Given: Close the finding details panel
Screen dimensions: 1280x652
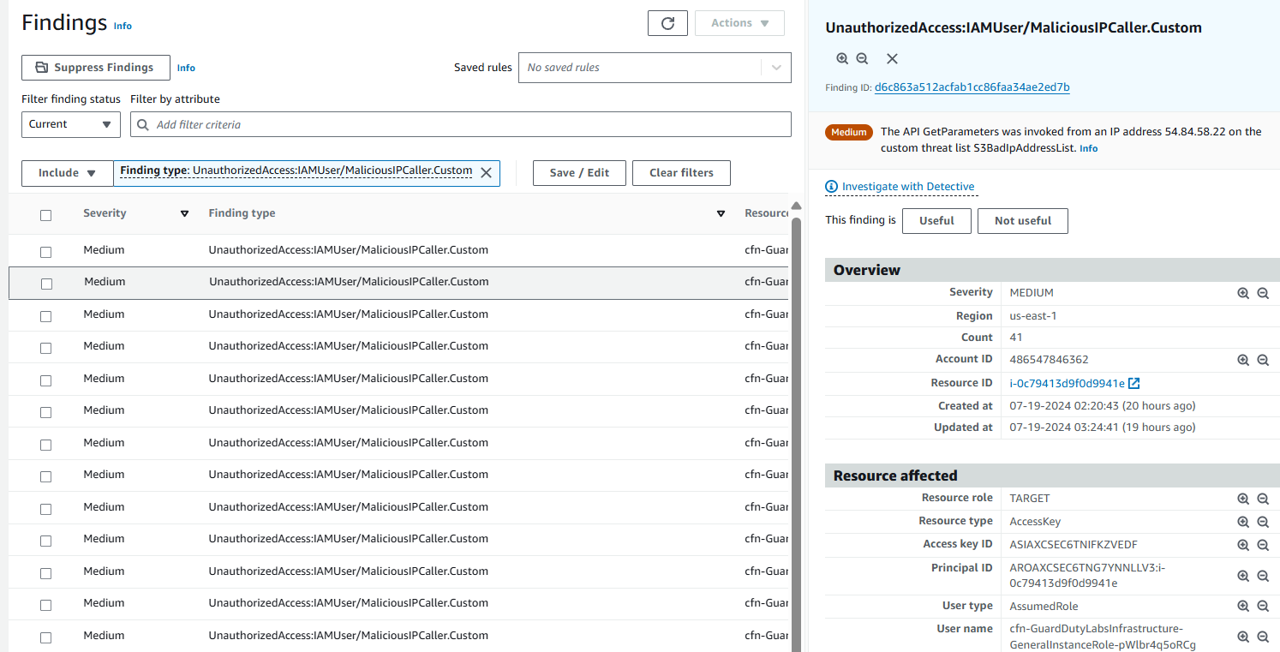Looking at the screenshot, I should point(892,59).
